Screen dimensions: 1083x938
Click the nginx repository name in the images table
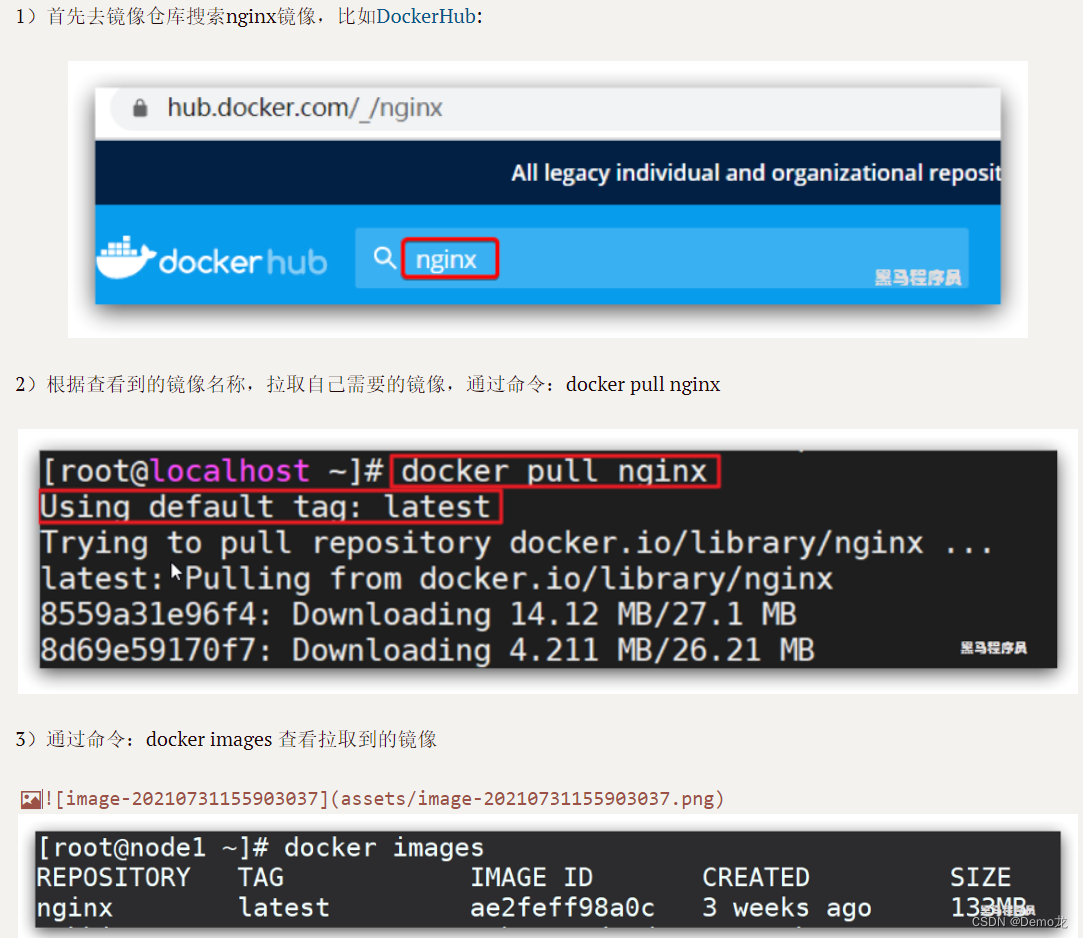point(75,908)
